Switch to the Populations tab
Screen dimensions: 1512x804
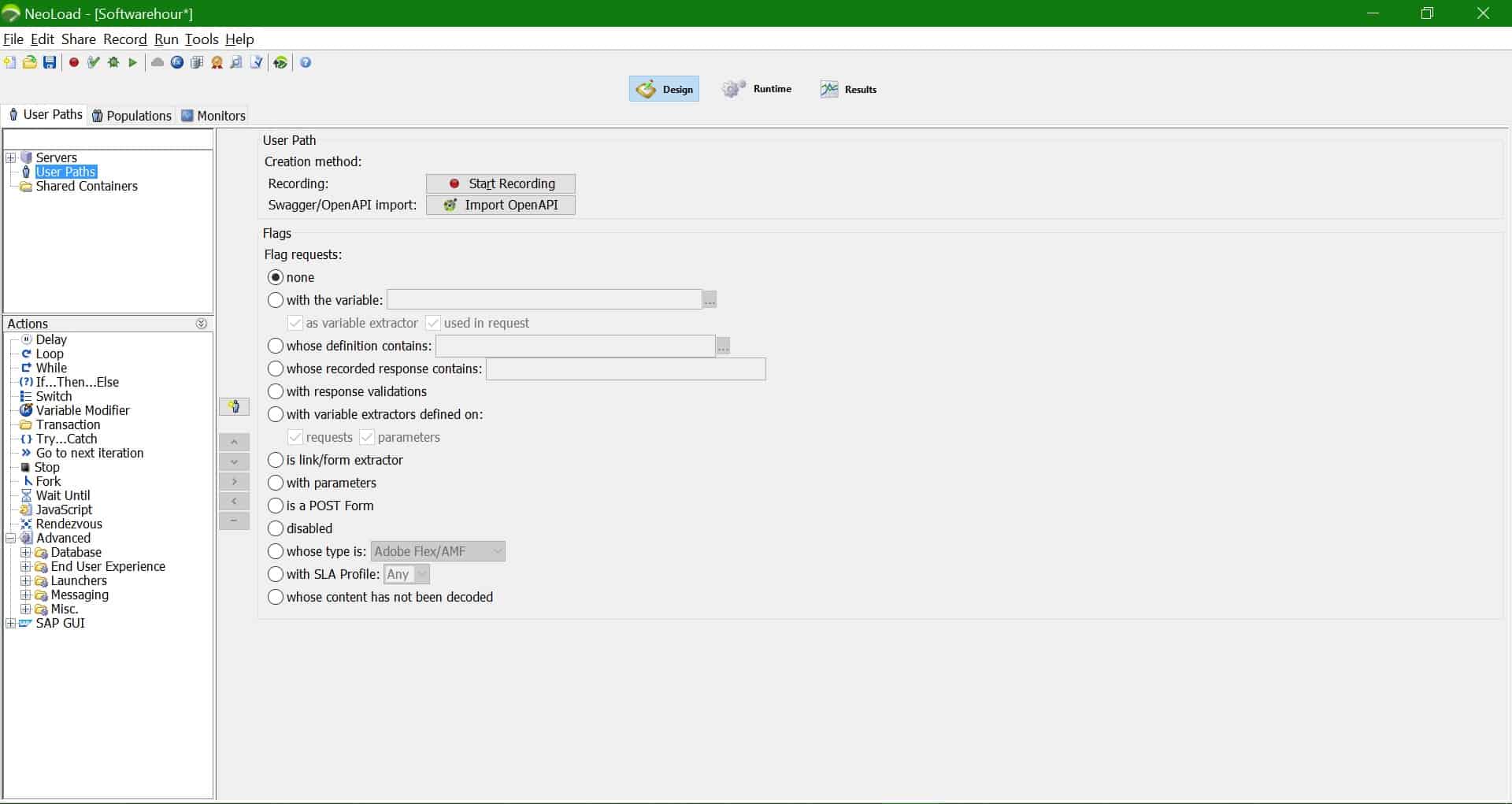[x=132, y=116]
